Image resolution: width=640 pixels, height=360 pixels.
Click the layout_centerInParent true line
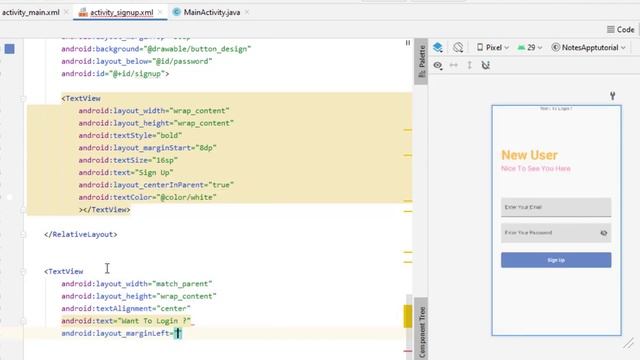[156, 185]
